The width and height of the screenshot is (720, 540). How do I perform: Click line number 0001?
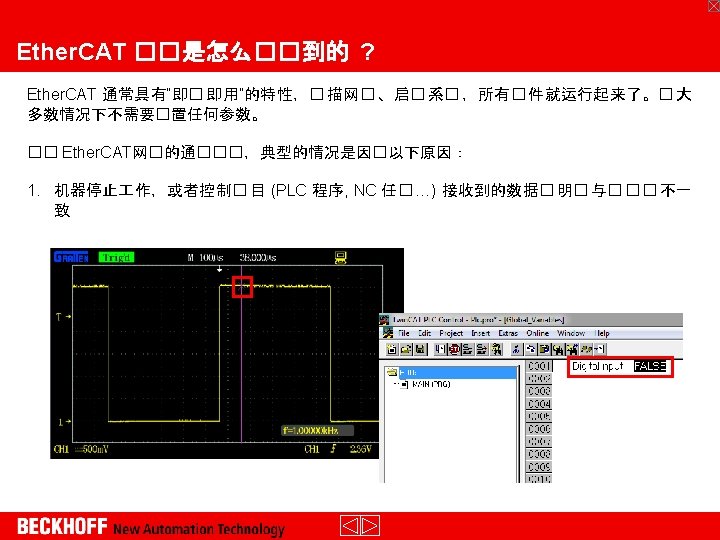point(539,366)
